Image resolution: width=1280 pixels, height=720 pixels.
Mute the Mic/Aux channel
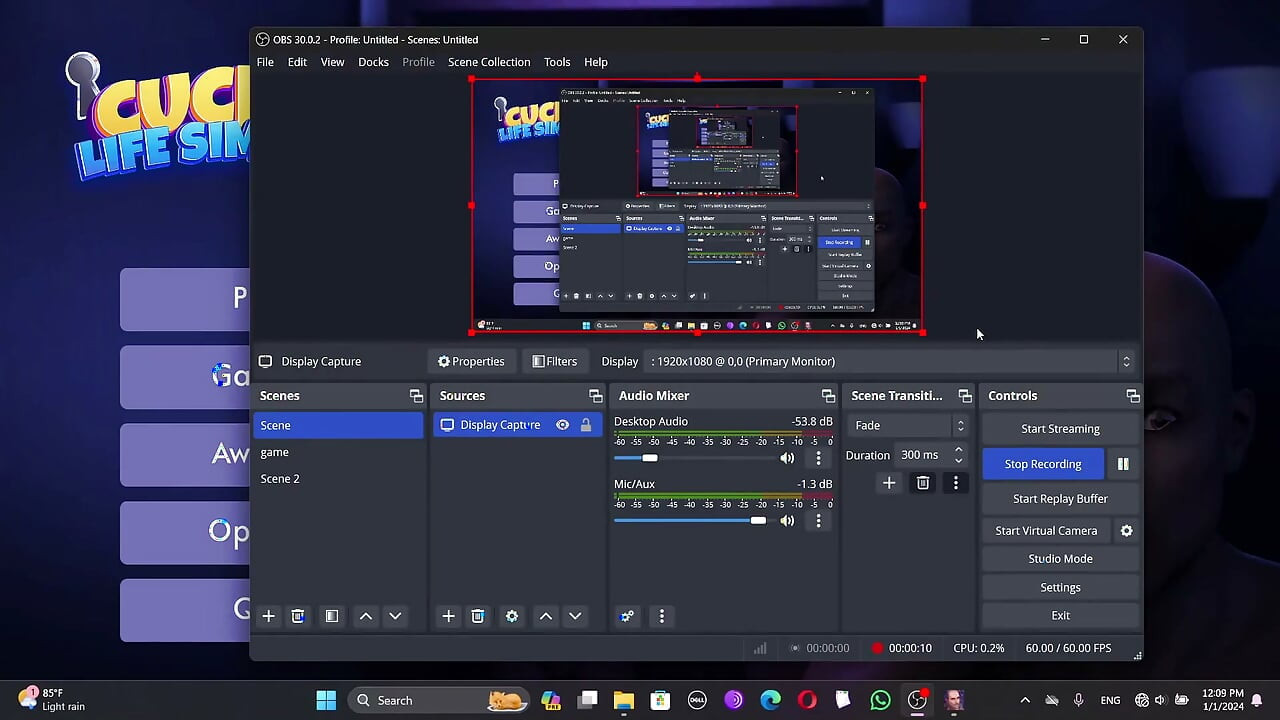[x=787, y=521]
